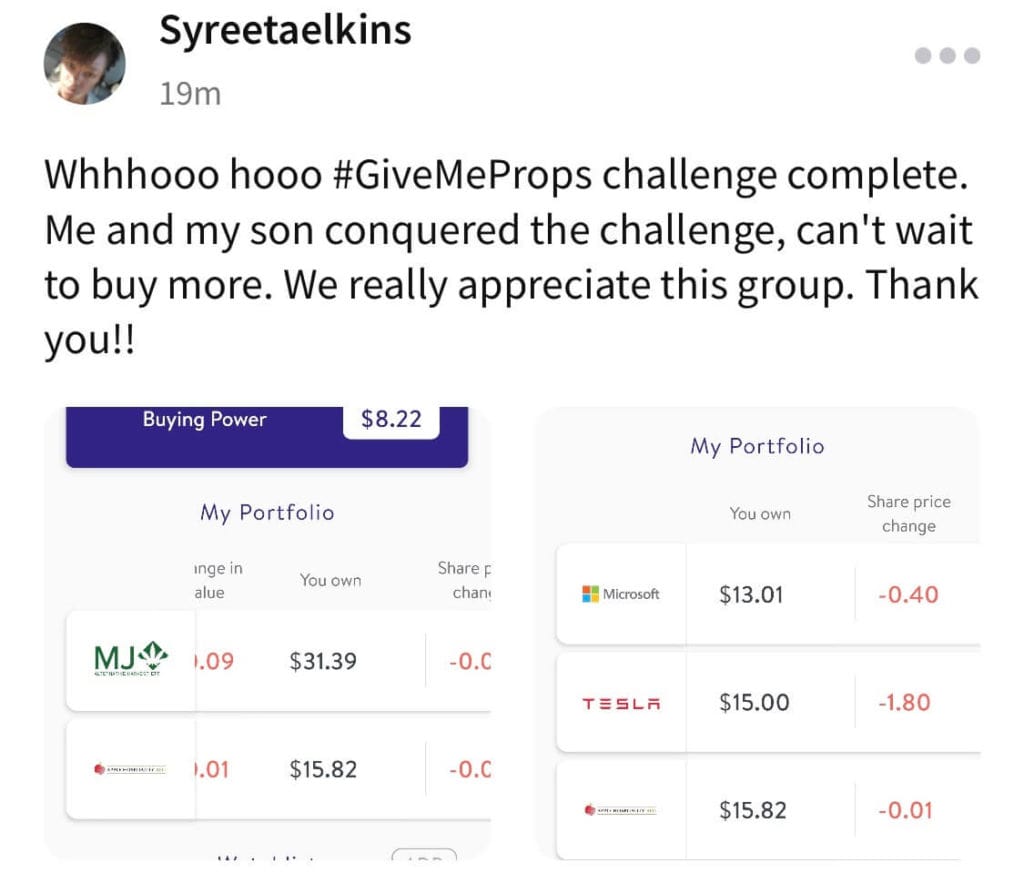
Task: Open the 19m post timestamp
Action: pos(190,93)
